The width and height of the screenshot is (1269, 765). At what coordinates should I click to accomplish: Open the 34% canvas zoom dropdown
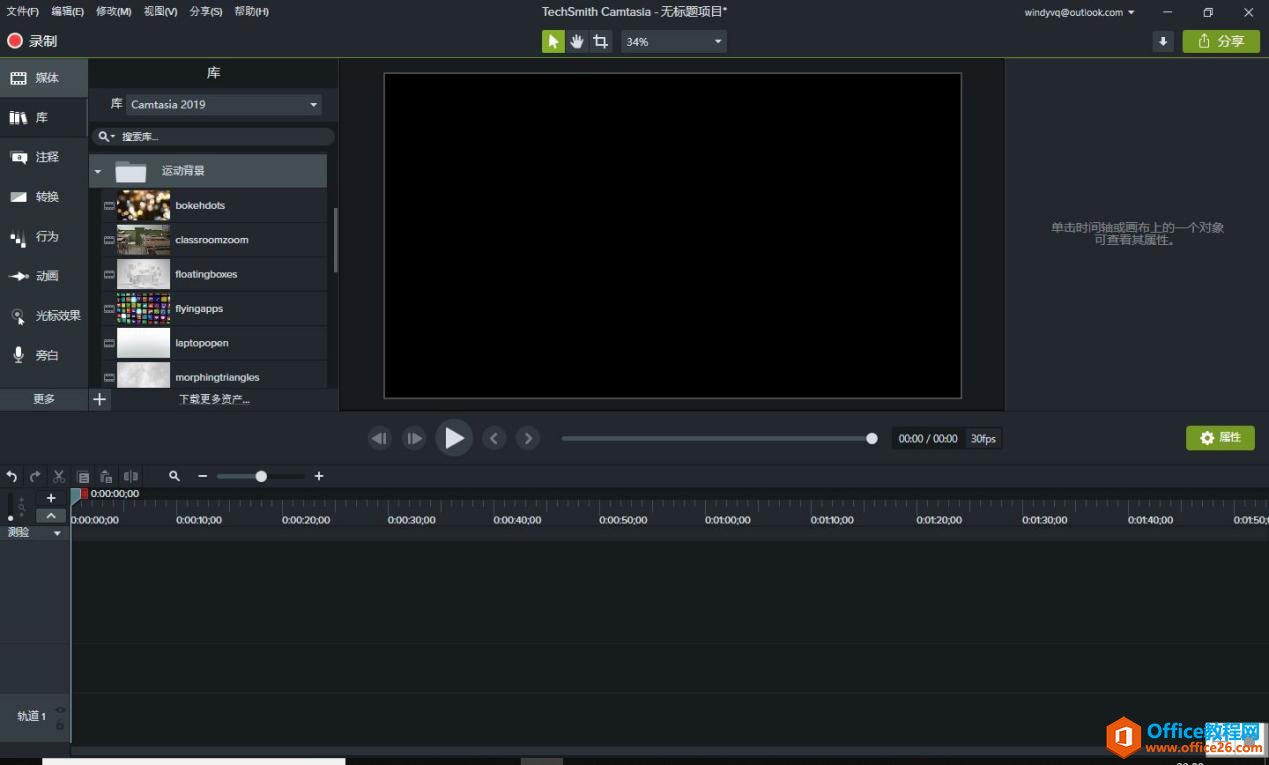(x=674, y=41)
